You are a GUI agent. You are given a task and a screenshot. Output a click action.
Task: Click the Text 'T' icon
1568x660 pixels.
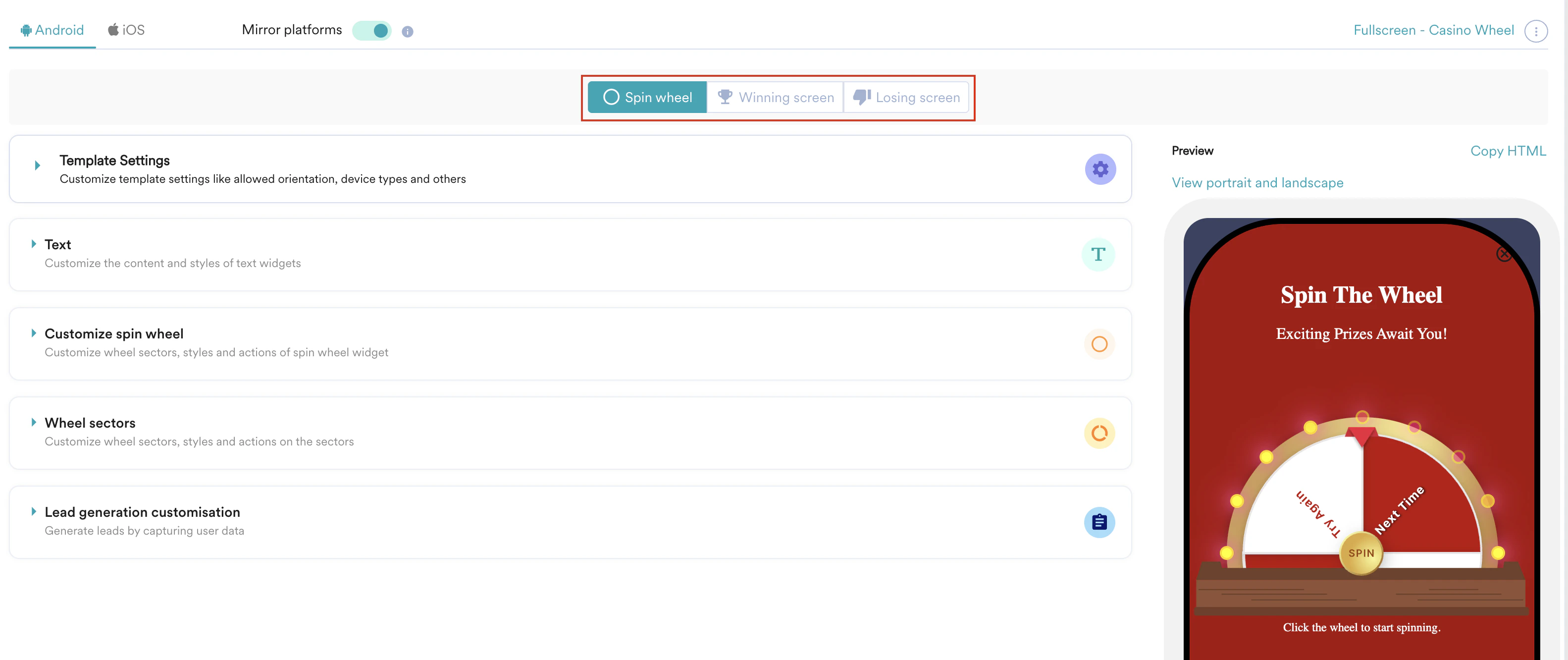(1098, 255)
